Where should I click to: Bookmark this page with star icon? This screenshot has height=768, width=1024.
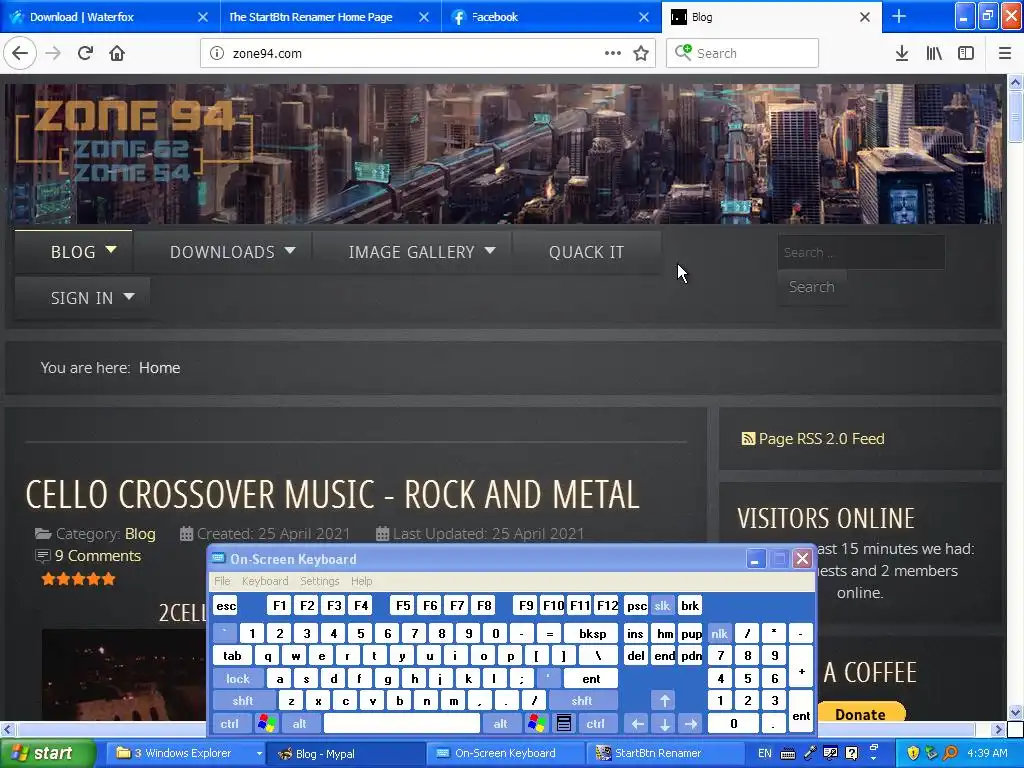641,53
